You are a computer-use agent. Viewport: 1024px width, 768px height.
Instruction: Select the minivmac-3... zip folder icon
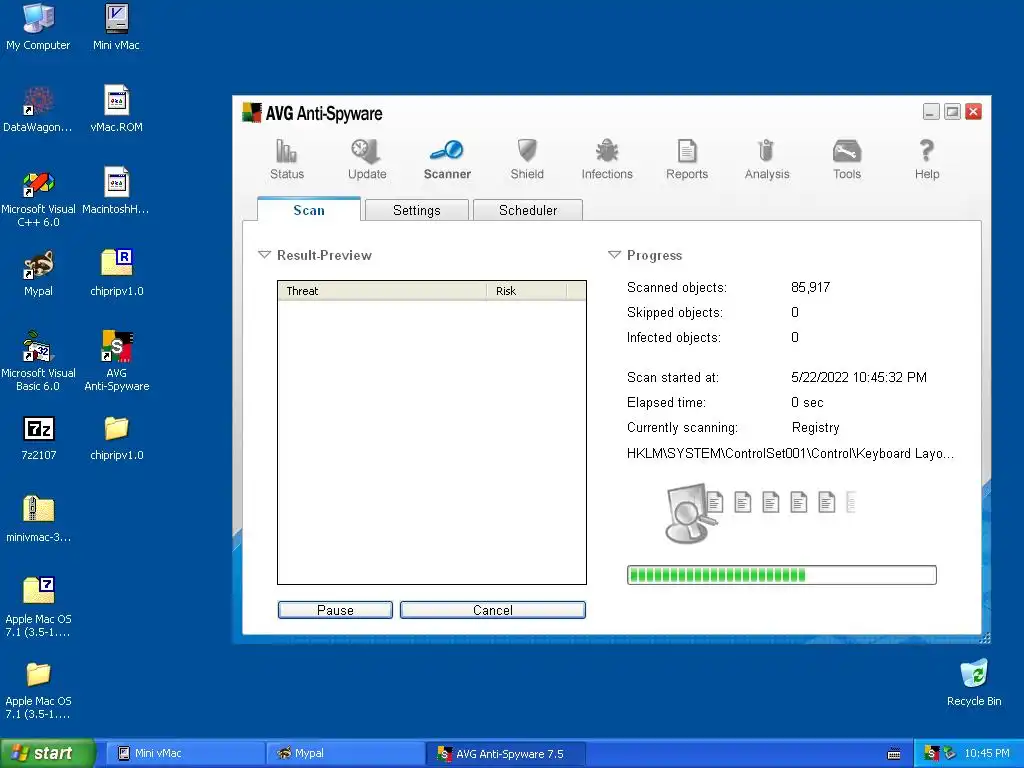[38, 520]
